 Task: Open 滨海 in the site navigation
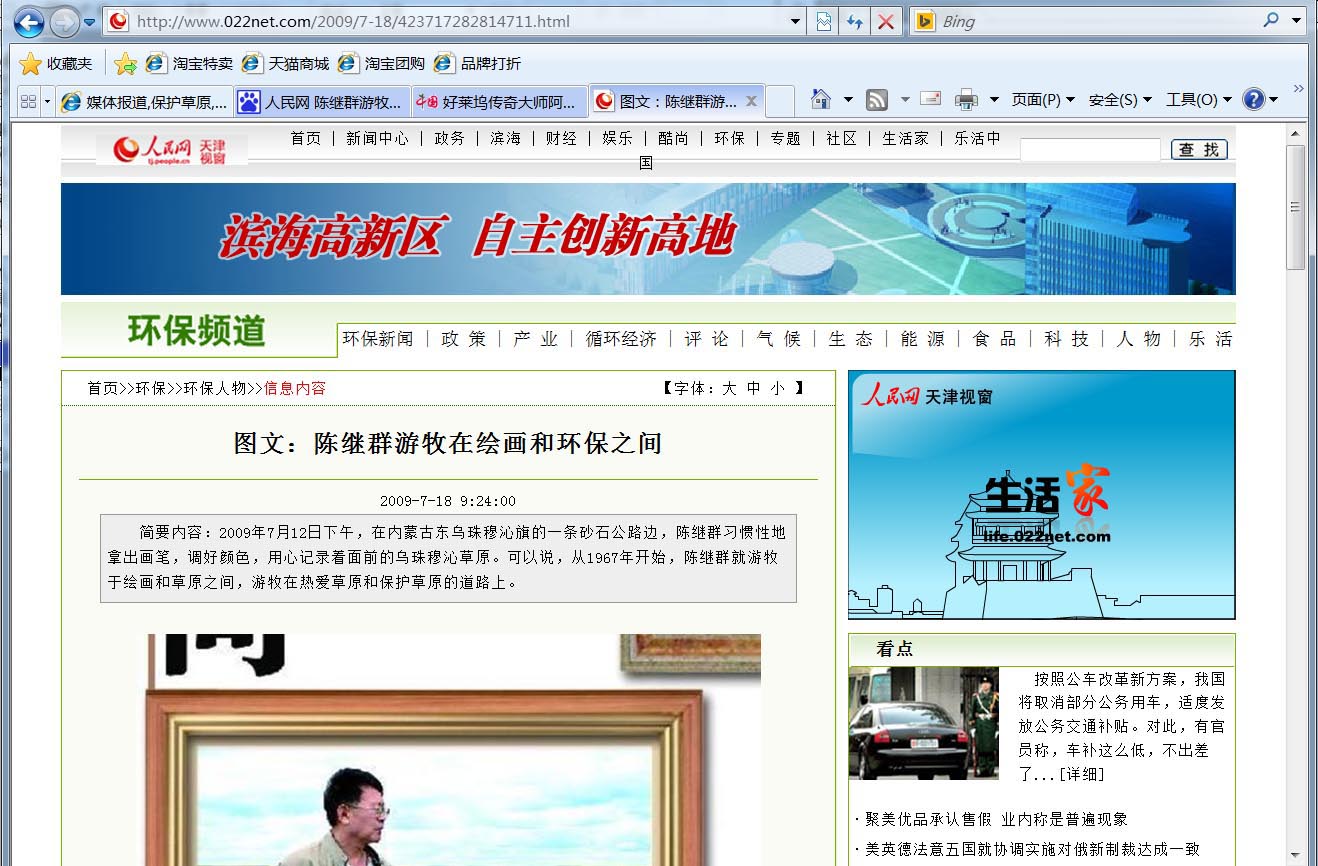pyautogui.click(x=505, y=139)
